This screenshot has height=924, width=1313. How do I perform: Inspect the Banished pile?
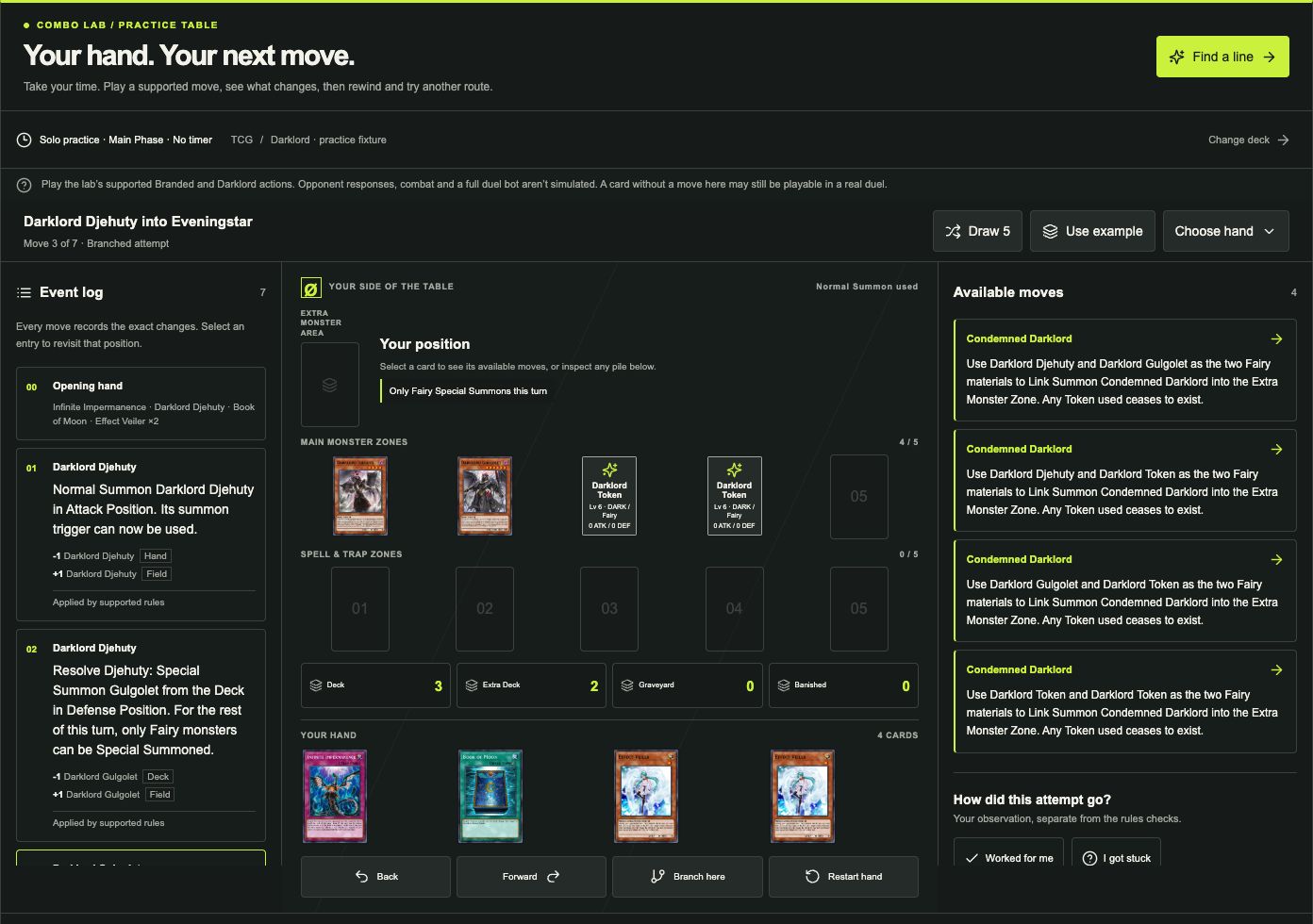843,685
